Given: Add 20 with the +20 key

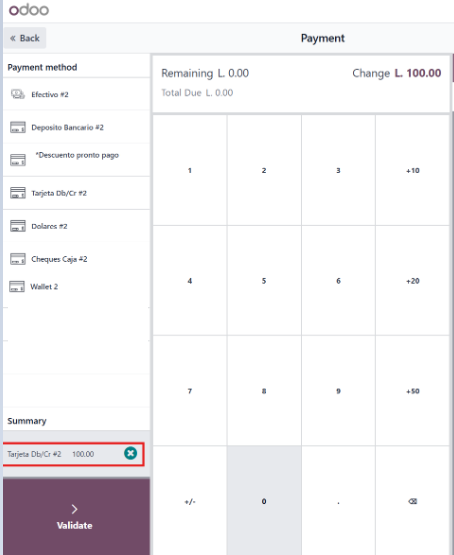Looking at the screenshot, I should click(x=413, y=281).
